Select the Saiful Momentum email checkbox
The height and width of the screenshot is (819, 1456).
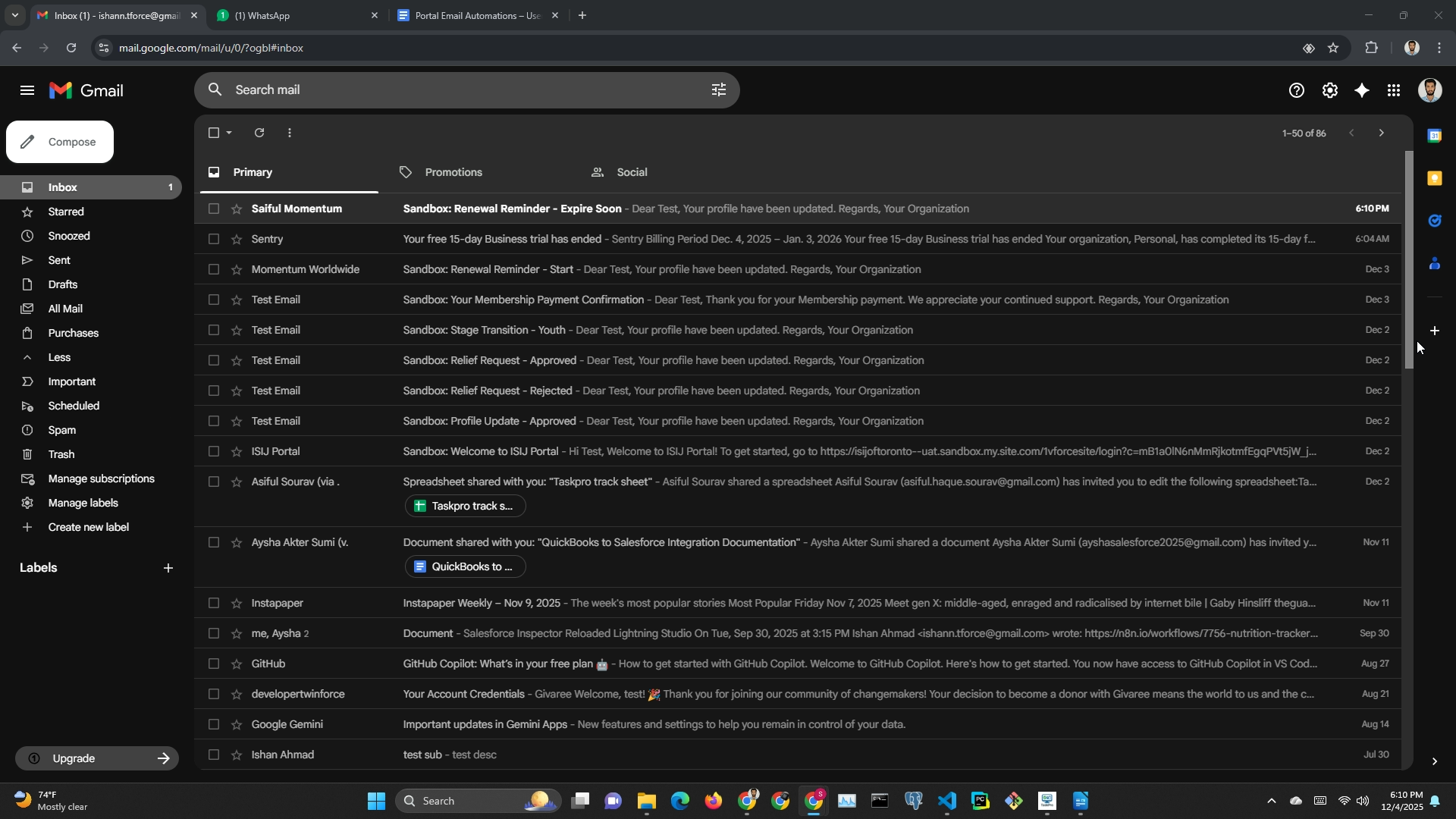(214, 209)
